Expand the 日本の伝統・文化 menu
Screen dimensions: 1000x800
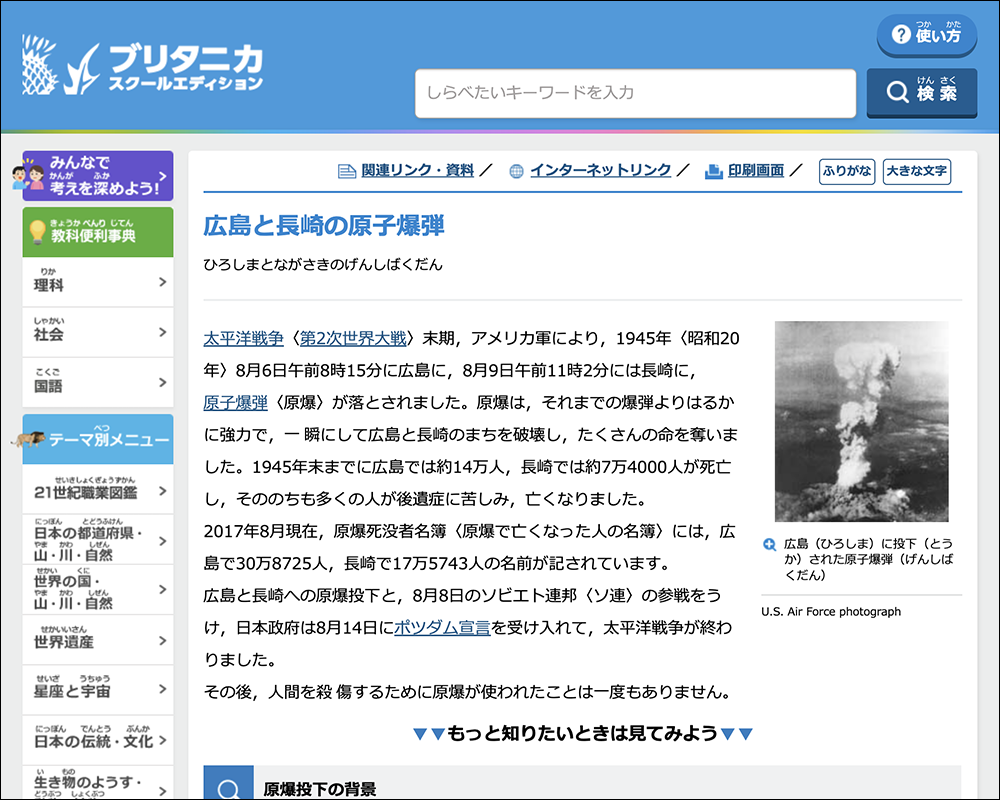tap(98, 740)
